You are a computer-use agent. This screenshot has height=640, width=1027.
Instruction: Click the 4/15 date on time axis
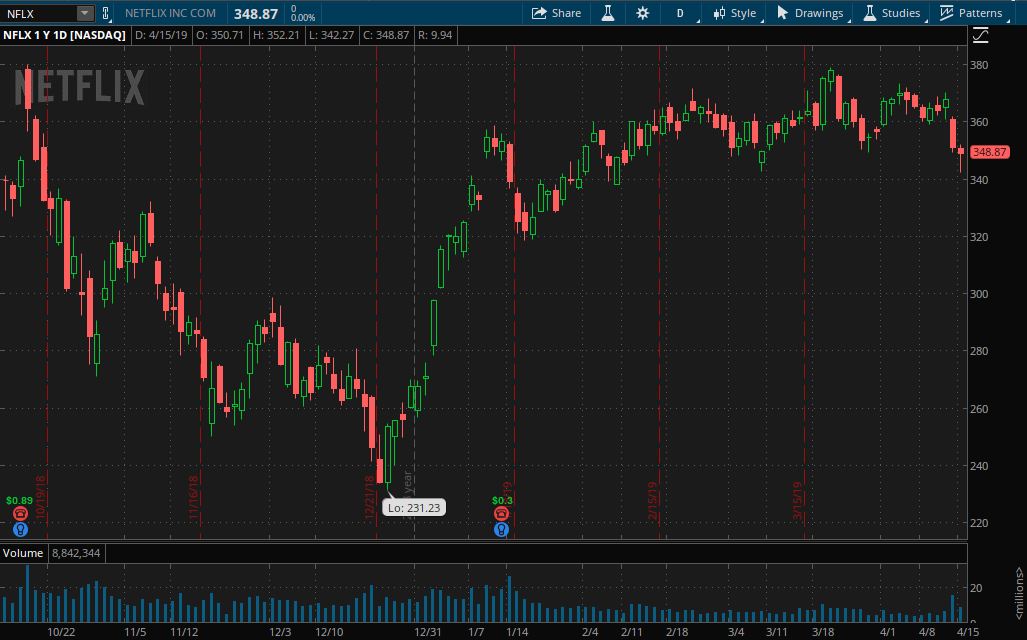tap(968, 632)
